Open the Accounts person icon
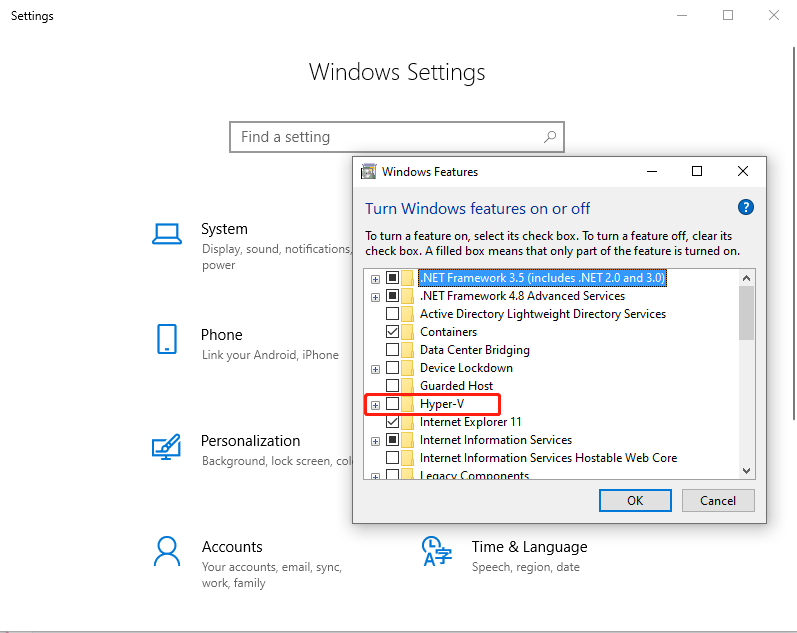Image resolution: width=797 pixels, height=633 pixels. [167, 551]
